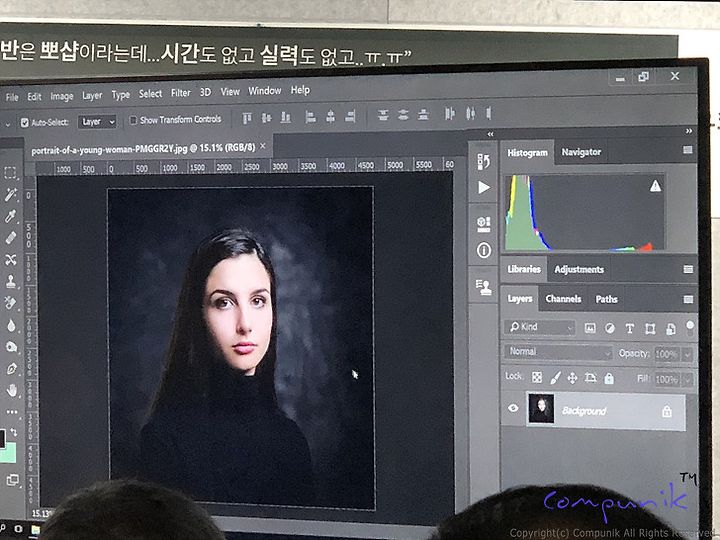Open the Histogram panel options menu
The height and width of the screenshot is (540, 720).
point(687,150)
